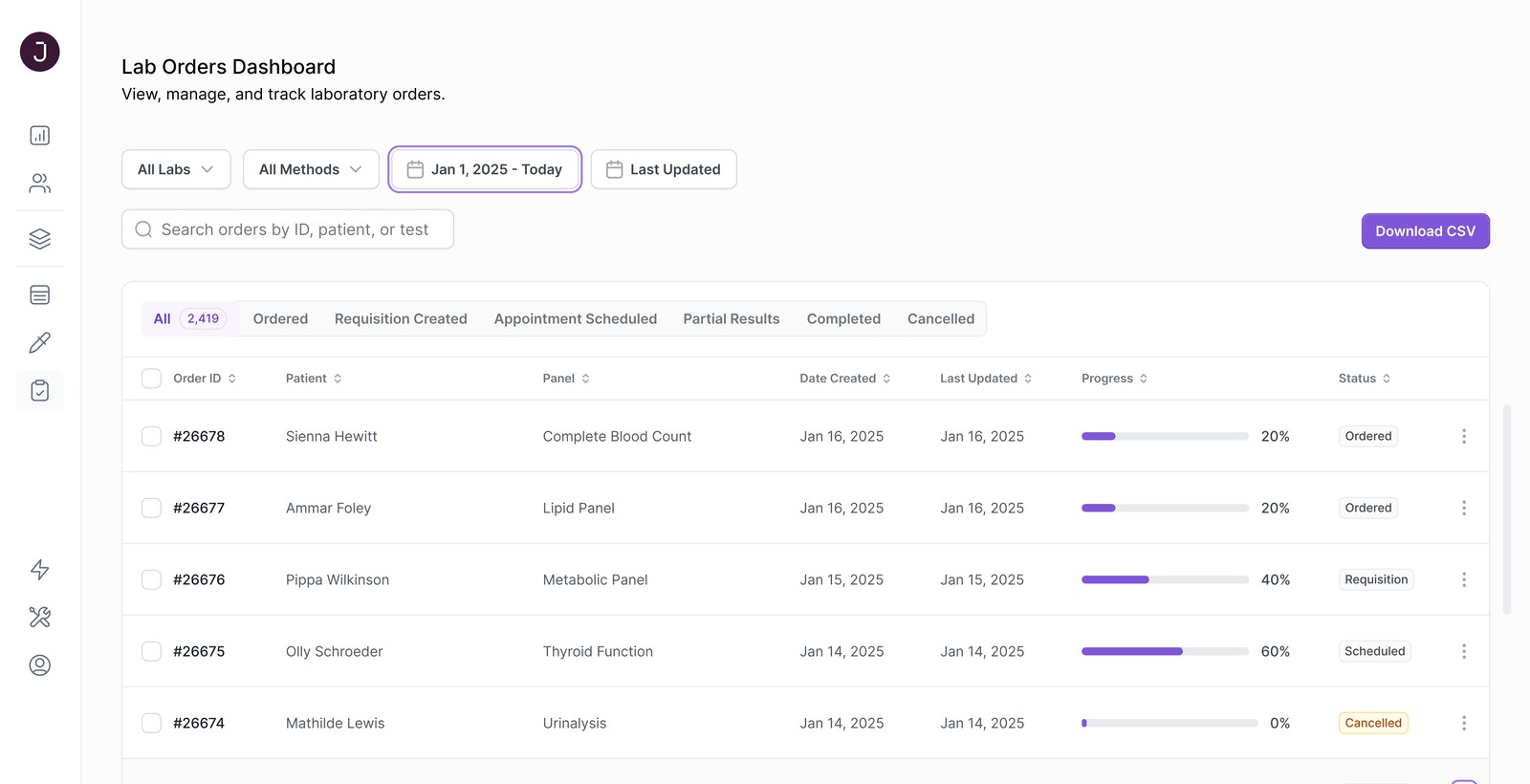
Task: Switch to the Completed tab
Action: pos(843,319)
